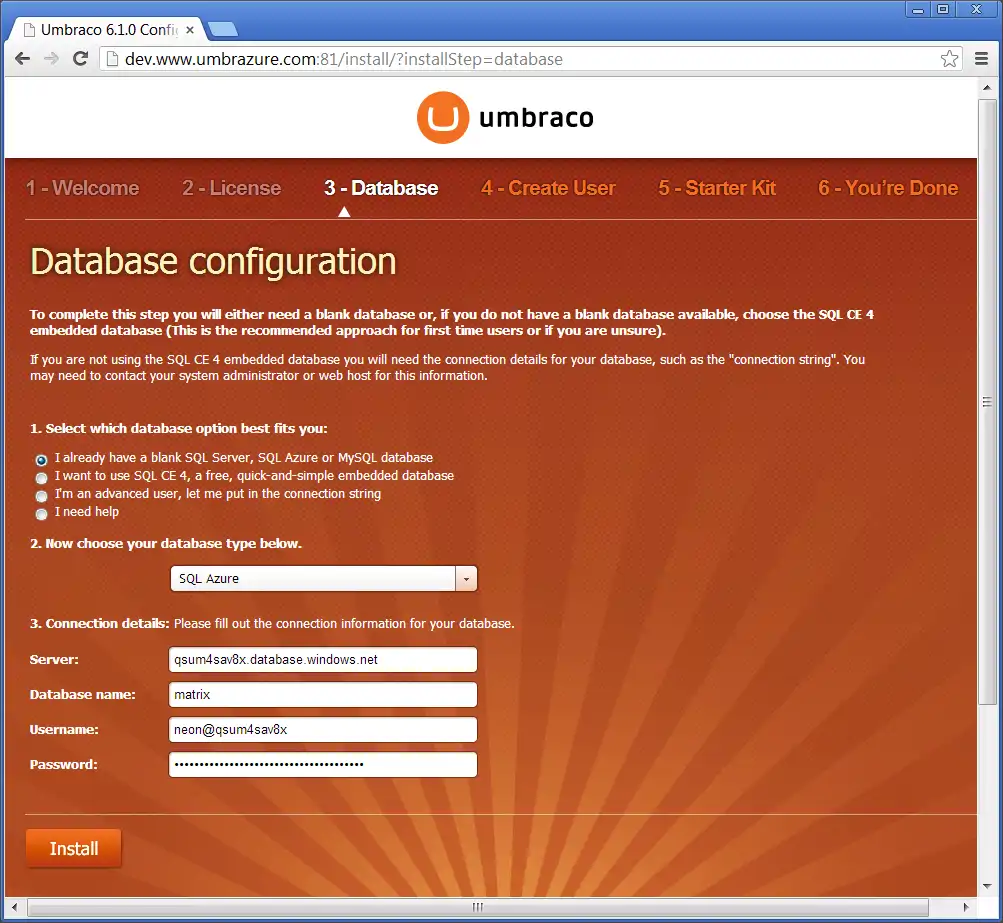This screenshot has height=923, width=1003.
Task: Click the horizontal scrollbar left arrow
Action: tap(14, 907)
